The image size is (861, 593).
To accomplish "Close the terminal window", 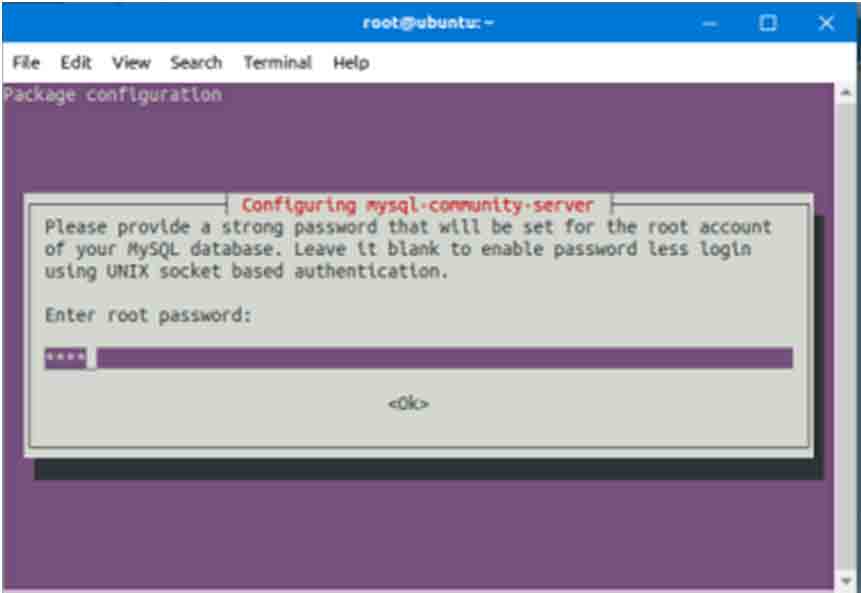I will point(826,23).
